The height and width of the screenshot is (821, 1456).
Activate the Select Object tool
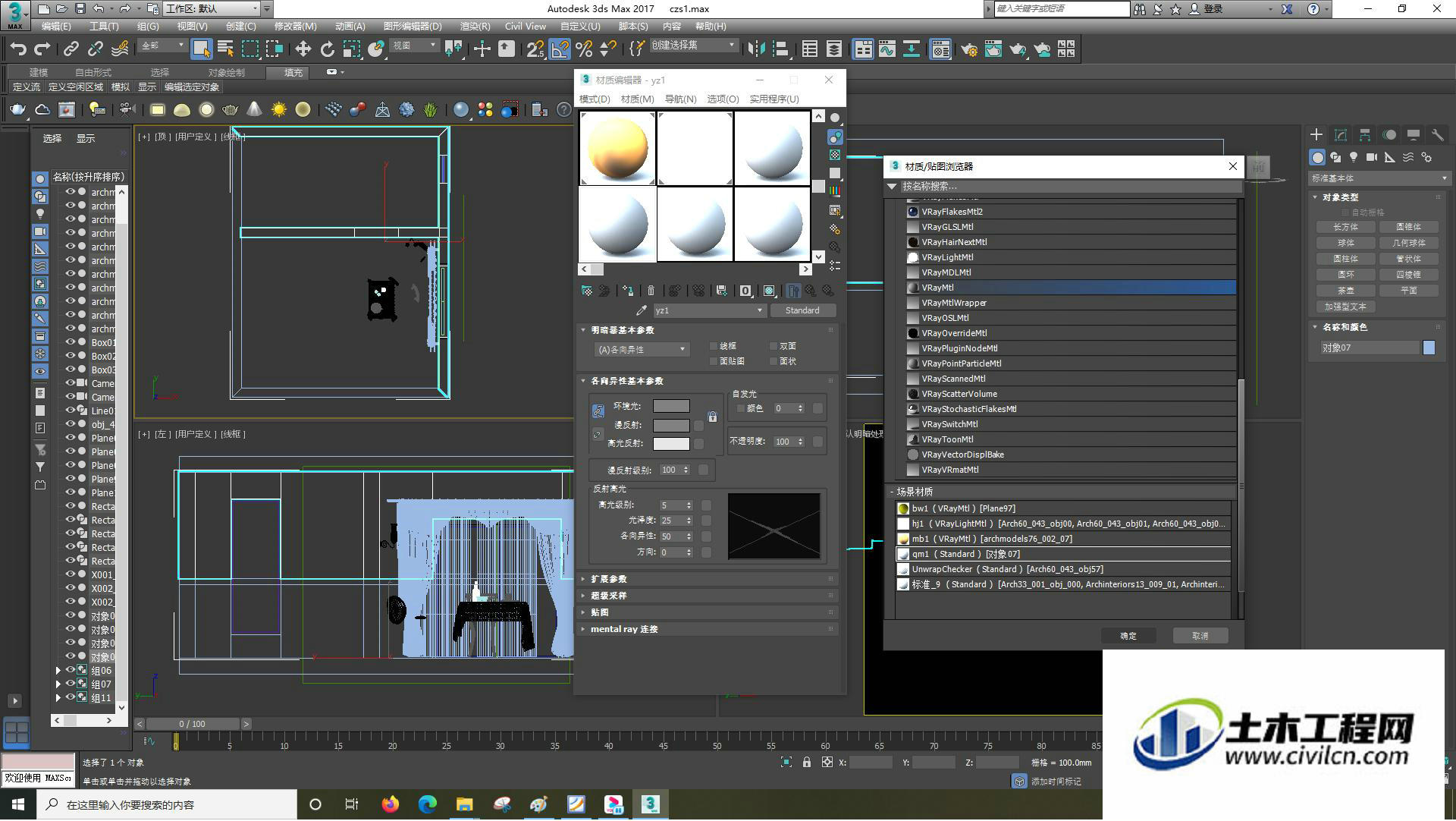coord(201,49)
